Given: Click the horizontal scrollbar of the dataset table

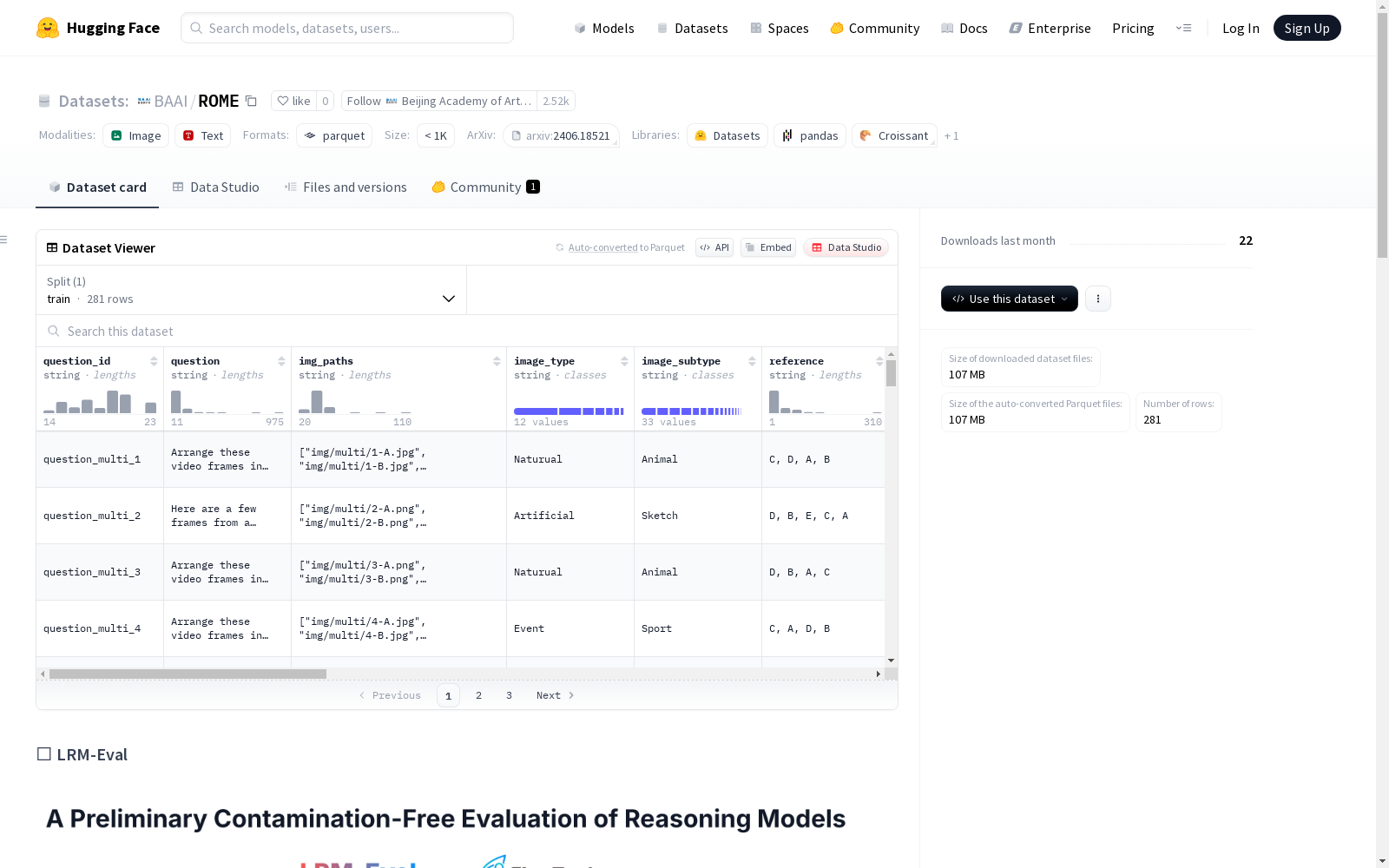Looking at the screenshot, I should (x=188, y=674).
